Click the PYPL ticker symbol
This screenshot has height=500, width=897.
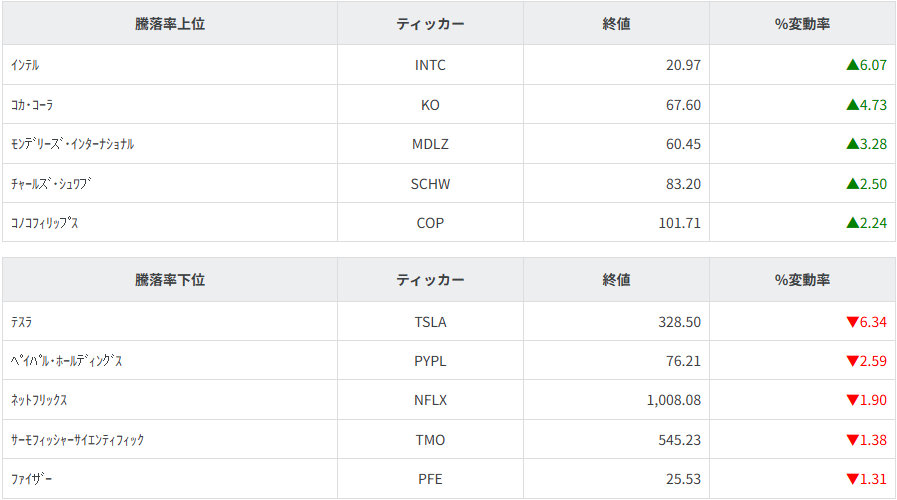click(430, 361)
